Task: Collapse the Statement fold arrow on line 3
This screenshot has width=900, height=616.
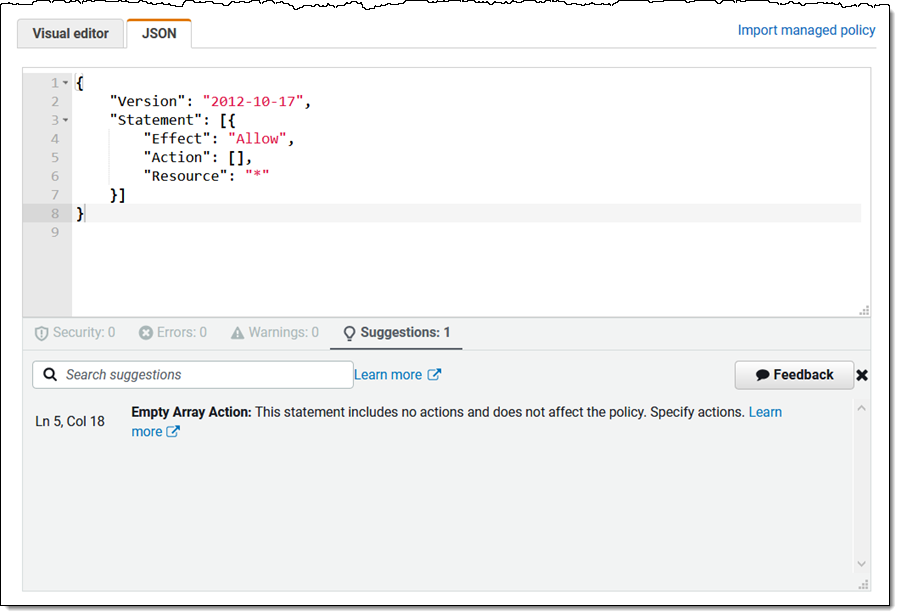Action: tap(66, 121)
